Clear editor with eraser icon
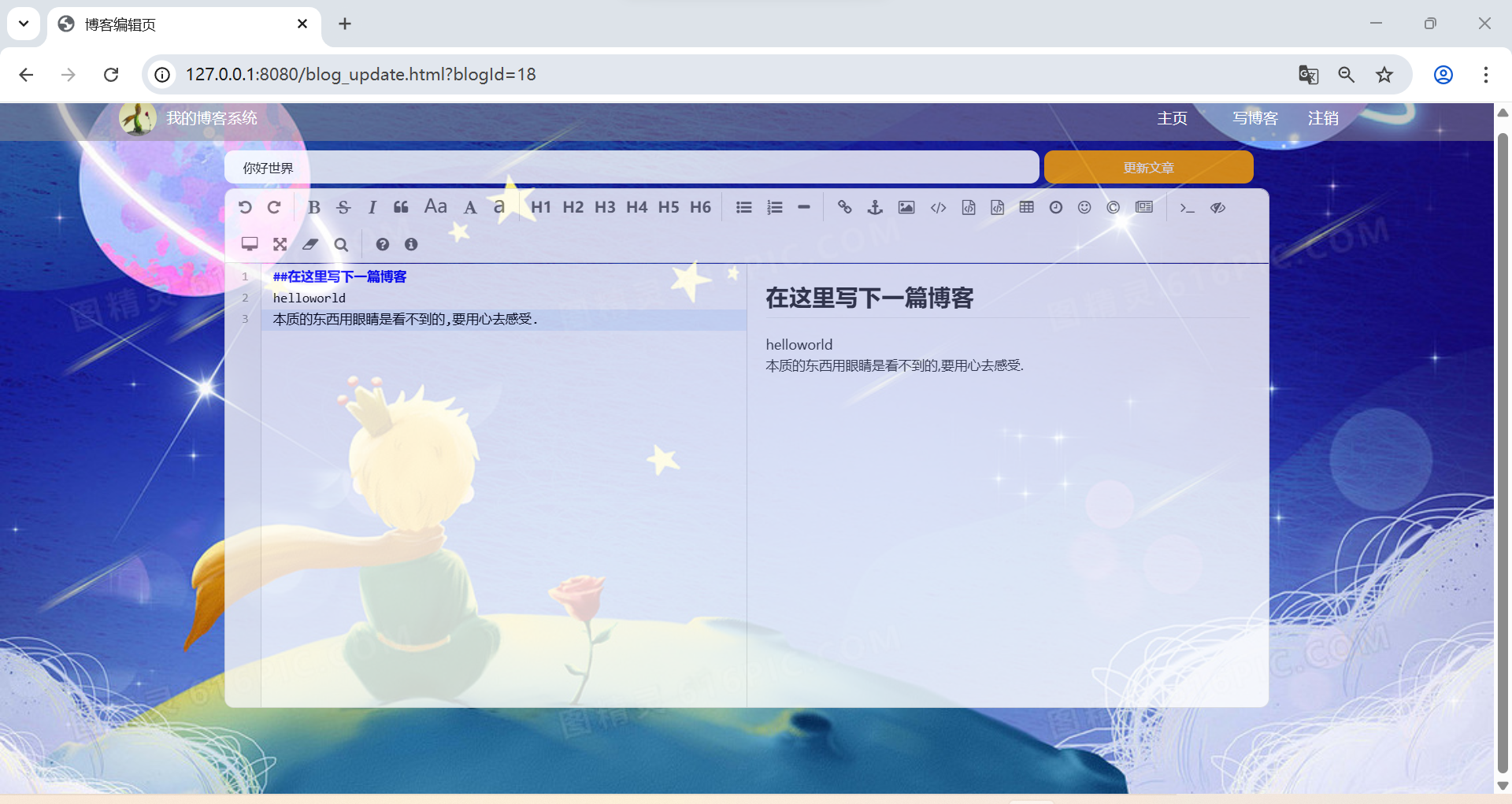 [x=310, y=244]
